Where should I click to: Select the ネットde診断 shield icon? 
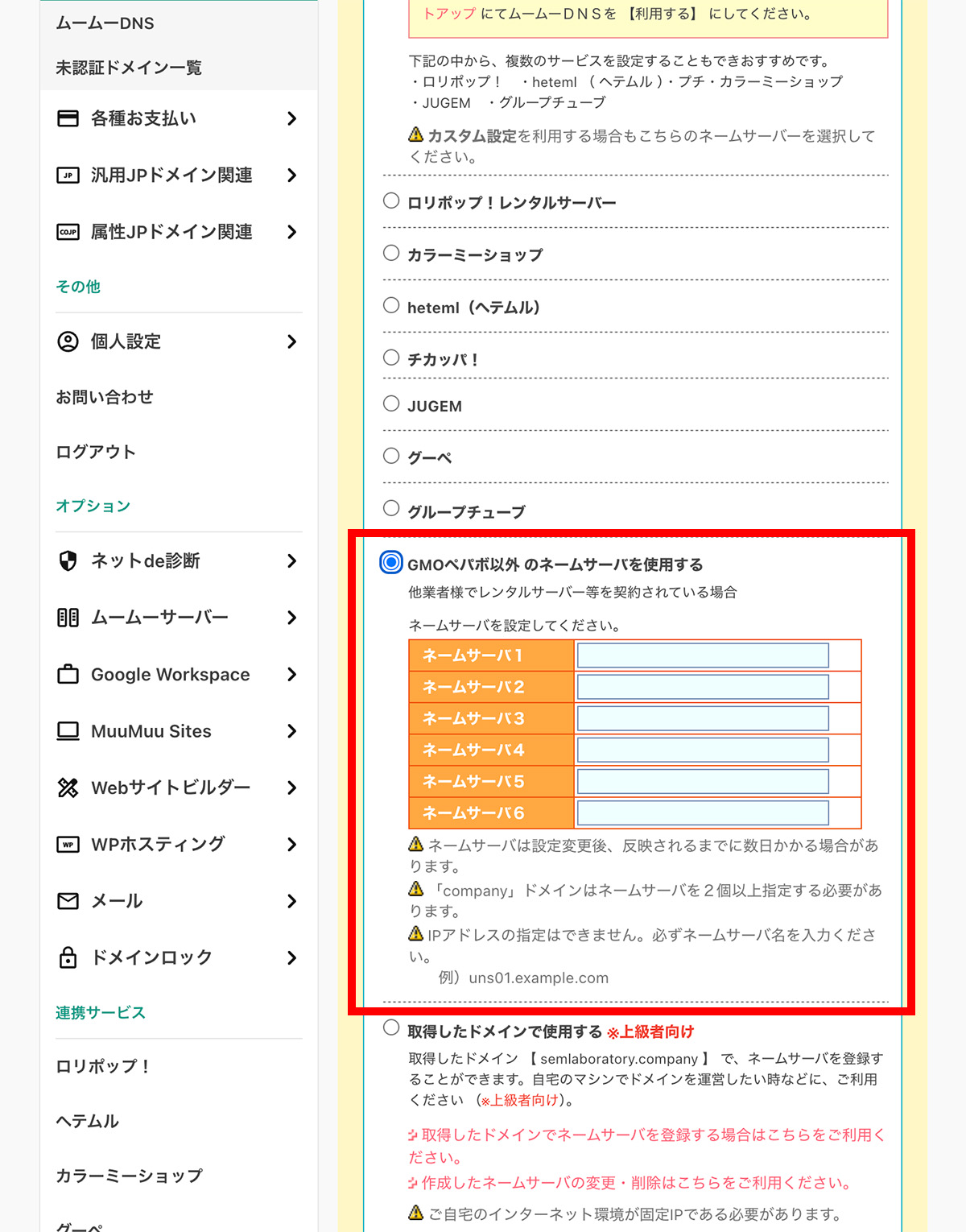coord(68,561)
